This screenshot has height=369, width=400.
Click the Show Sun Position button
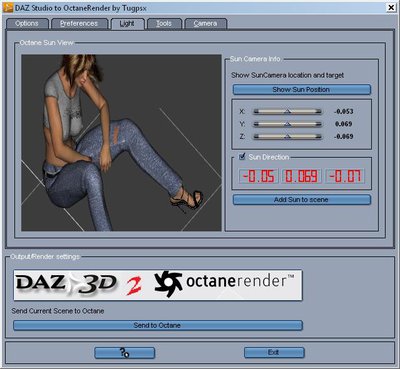tap(301, 89)
